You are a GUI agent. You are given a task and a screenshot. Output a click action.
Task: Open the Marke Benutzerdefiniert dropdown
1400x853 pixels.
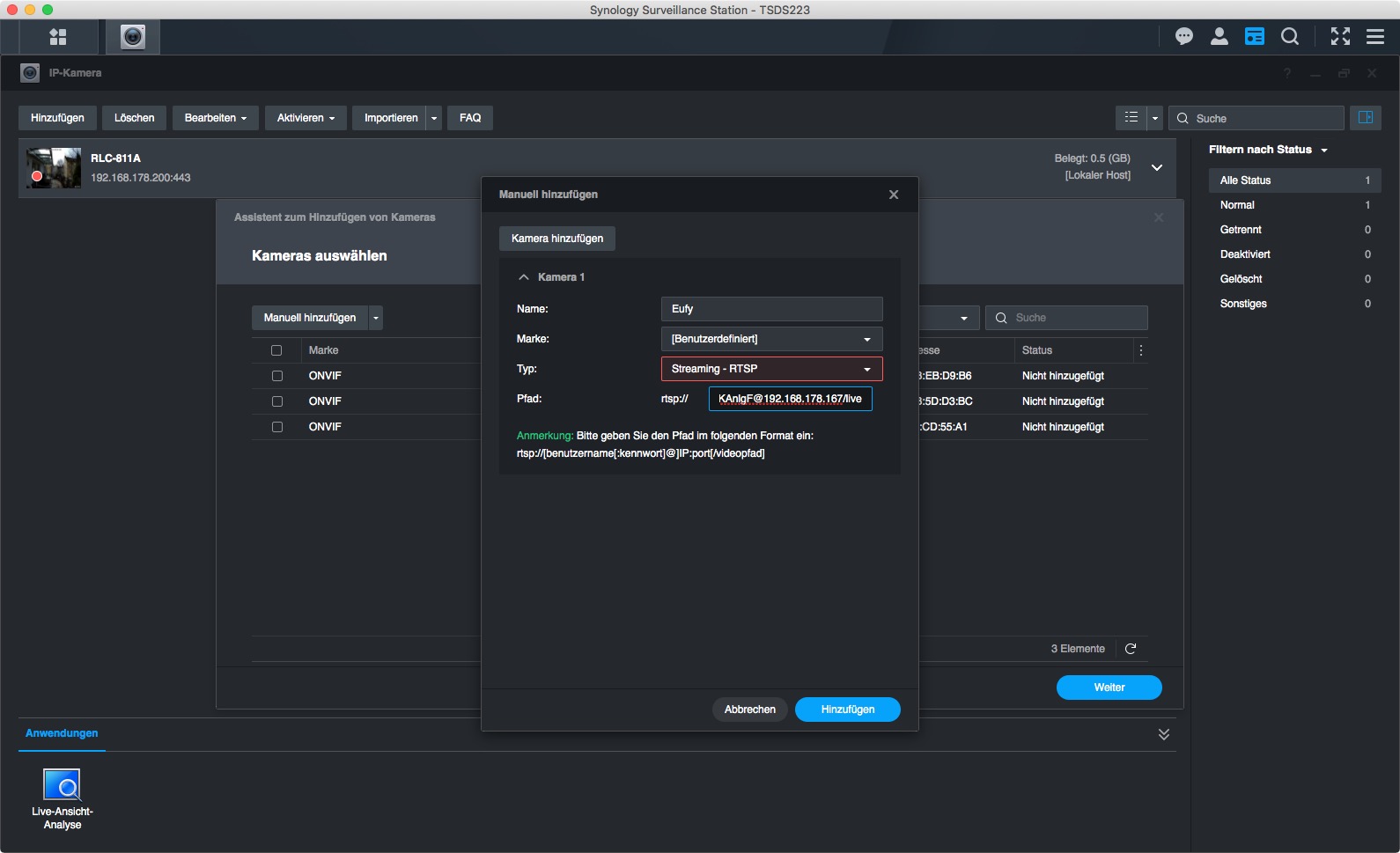pyautogui.click(x=771, y=339)
